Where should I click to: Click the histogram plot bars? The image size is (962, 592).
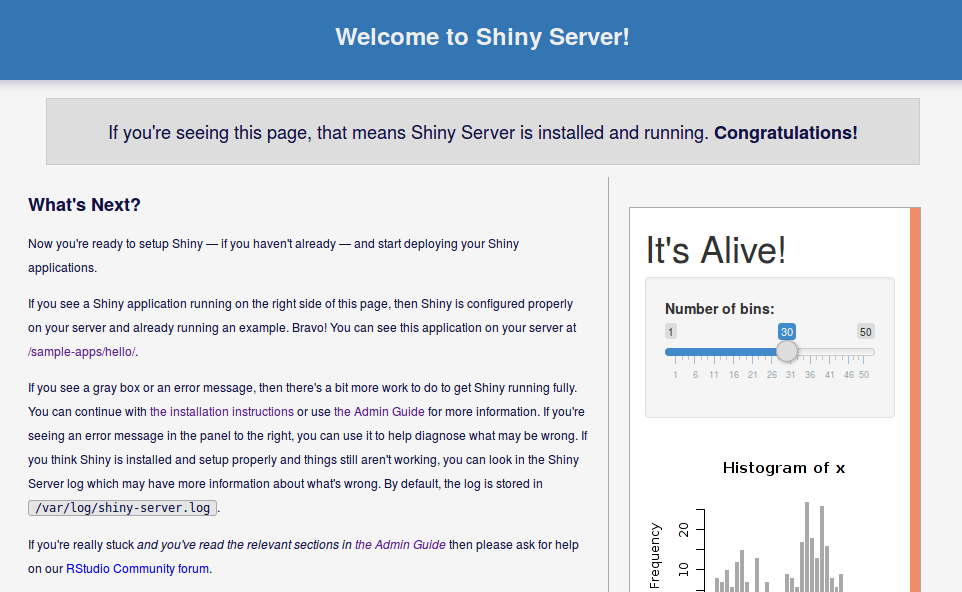coord(779,547)
